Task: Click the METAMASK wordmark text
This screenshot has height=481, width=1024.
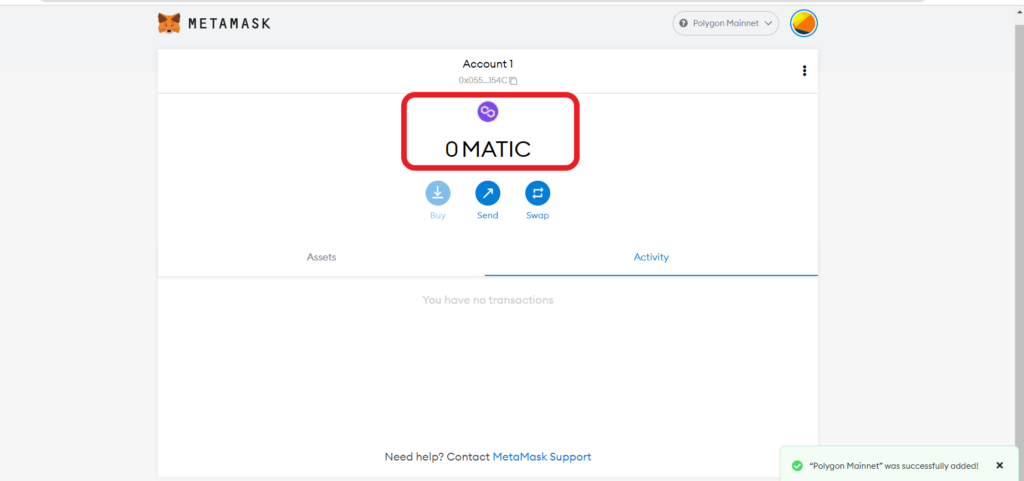Action: (x=229, y=24)
